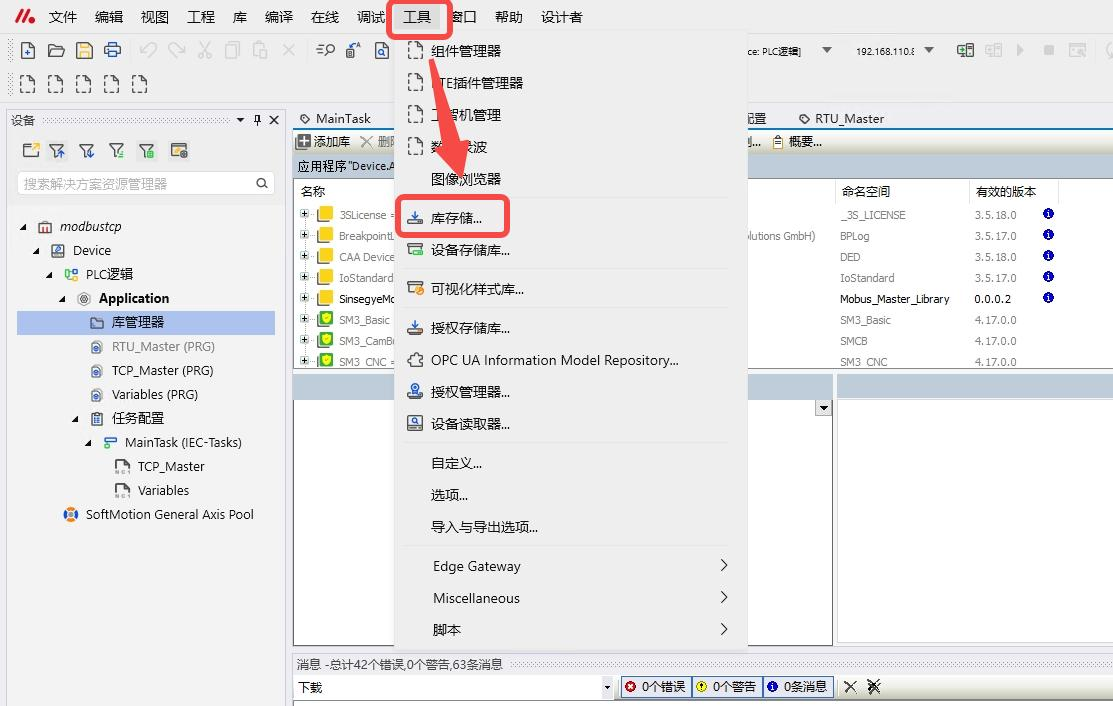Click search magnifier in solution explorer box

click(262, 183)
